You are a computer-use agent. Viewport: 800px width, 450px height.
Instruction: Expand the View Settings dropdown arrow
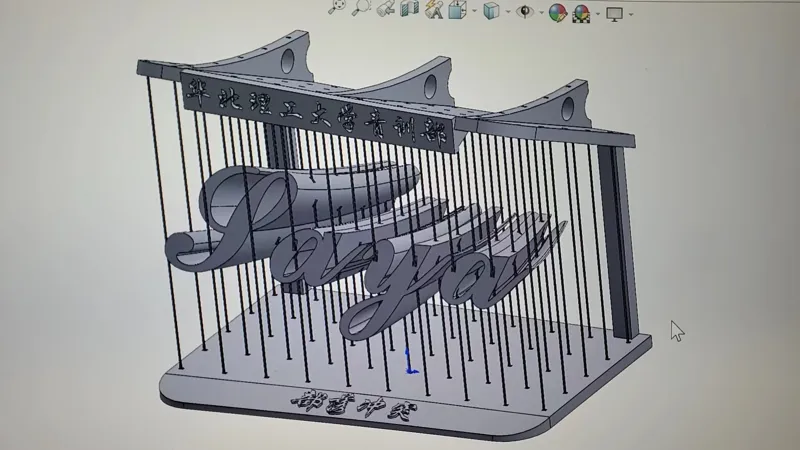pos(631,14)
